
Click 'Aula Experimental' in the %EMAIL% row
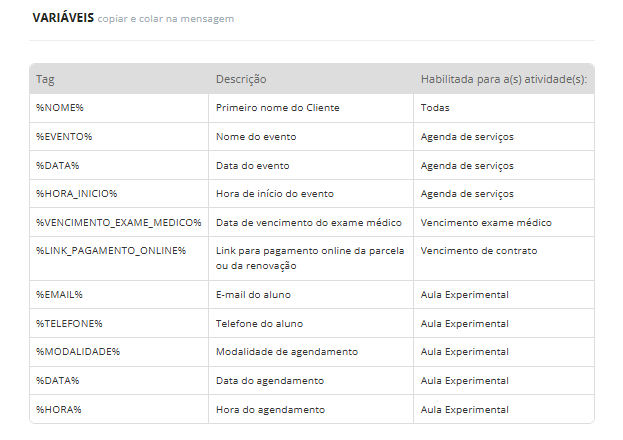465,295
